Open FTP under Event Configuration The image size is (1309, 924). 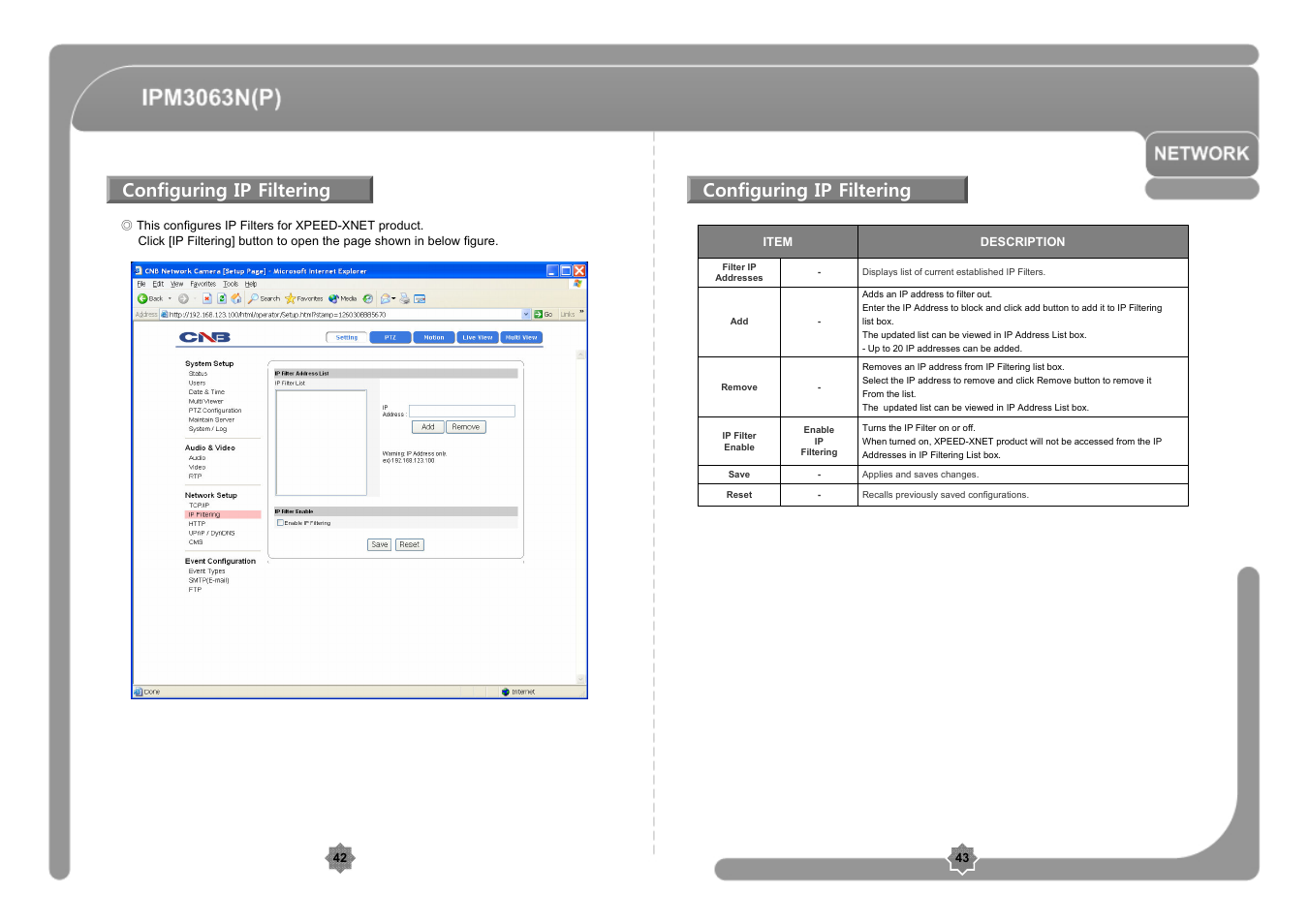click(x=195, y=590)
